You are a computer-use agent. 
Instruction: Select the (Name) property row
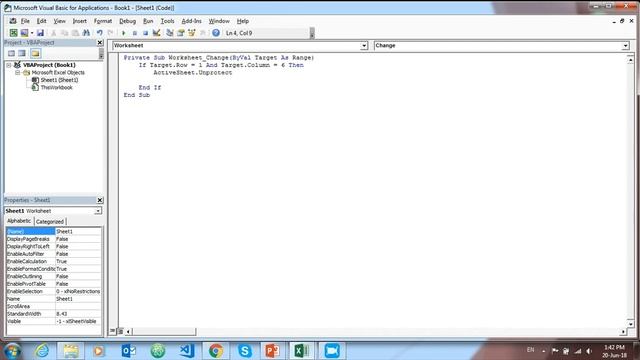pos(53,231)
